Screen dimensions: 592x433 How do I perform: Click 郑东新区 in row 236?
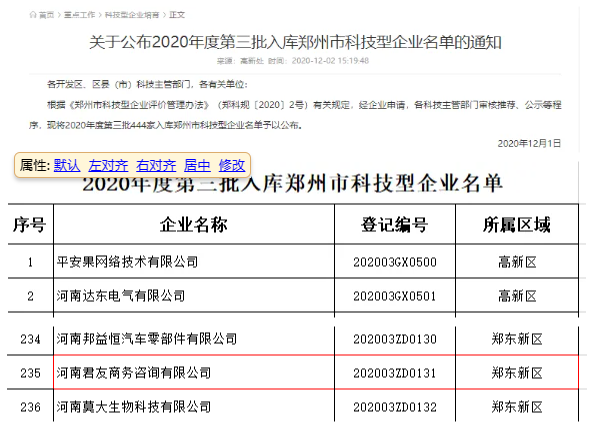pos(517,407)
